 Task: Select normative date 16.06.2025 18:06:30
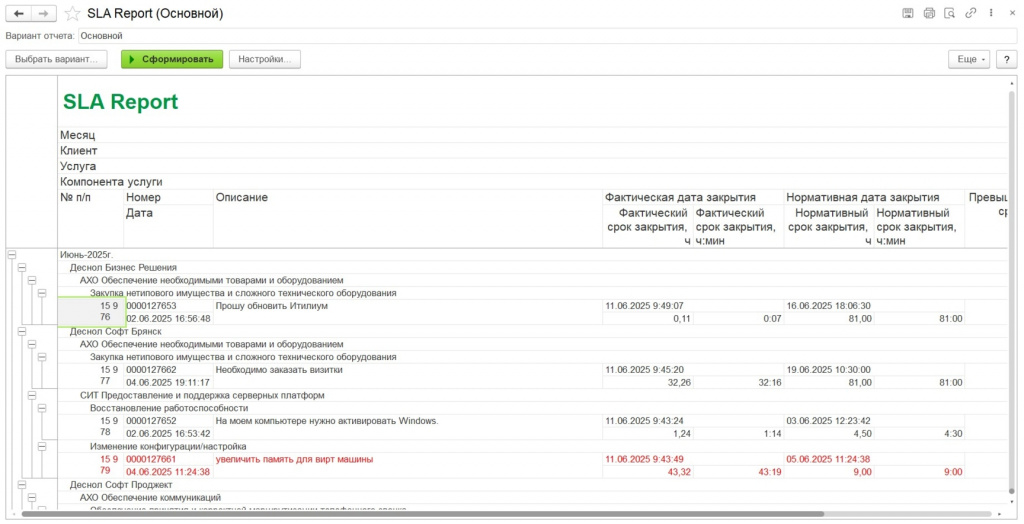pos(828,306)
